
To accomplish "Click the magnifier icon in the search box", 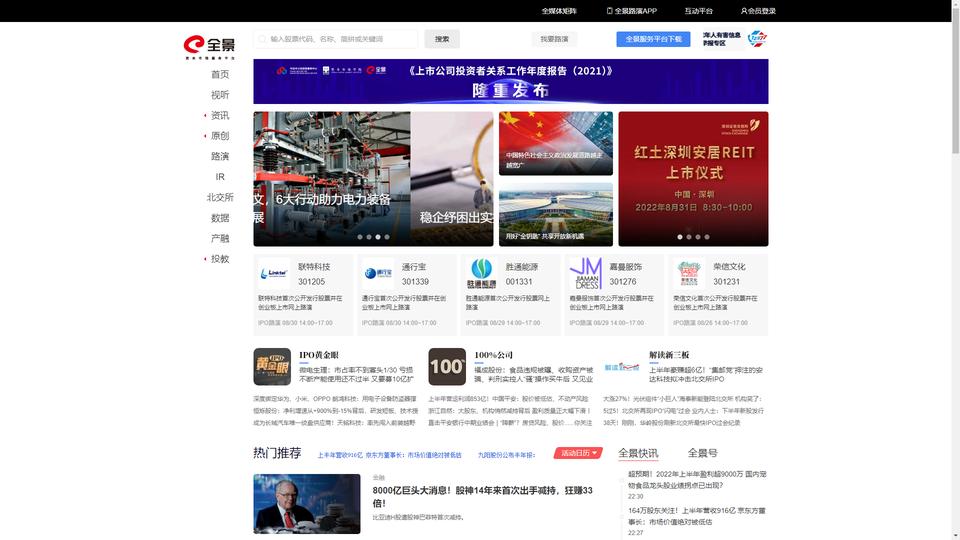I will tap(263, 39).
